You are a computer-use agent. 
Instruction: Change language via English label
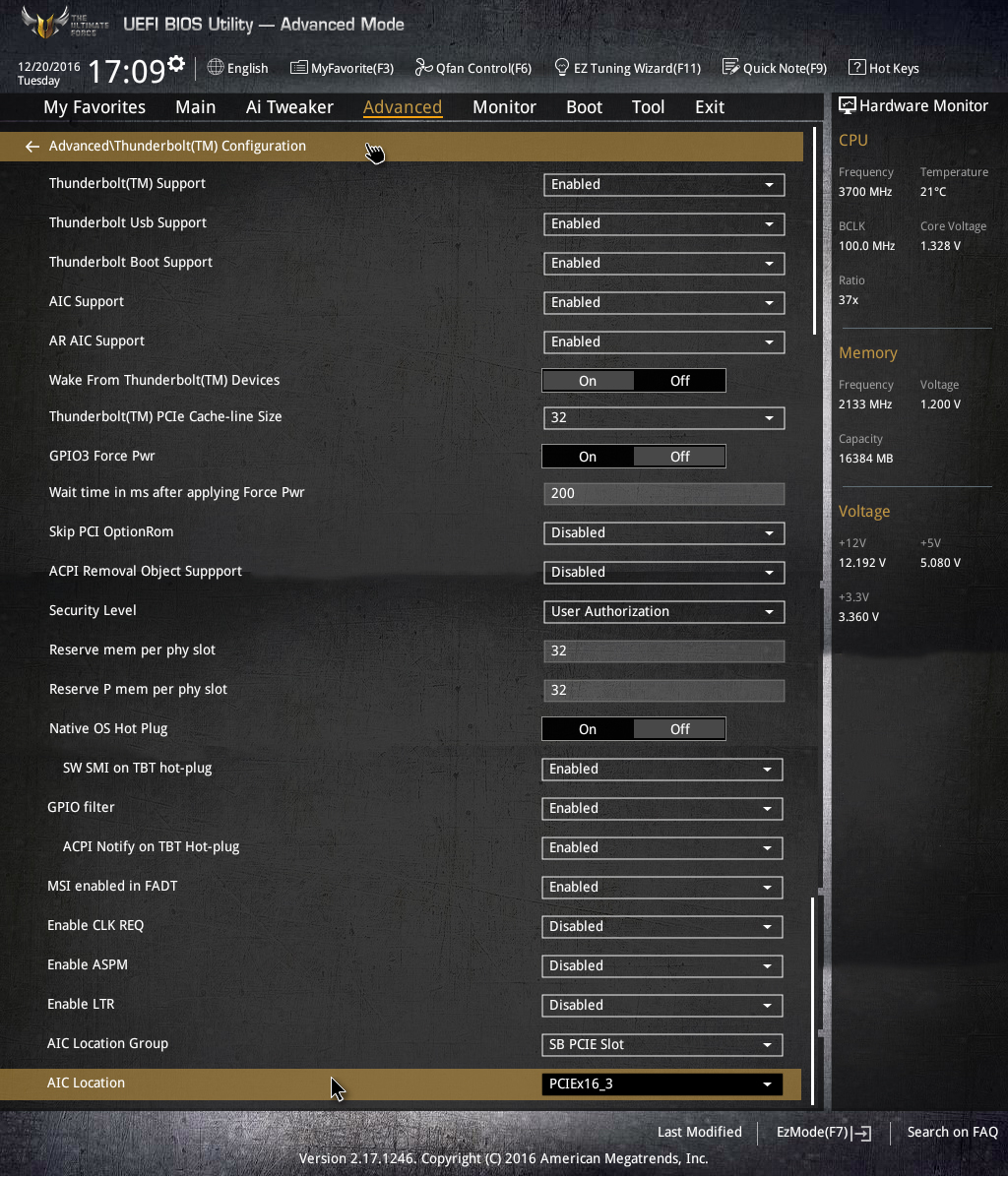coord(248,68)
